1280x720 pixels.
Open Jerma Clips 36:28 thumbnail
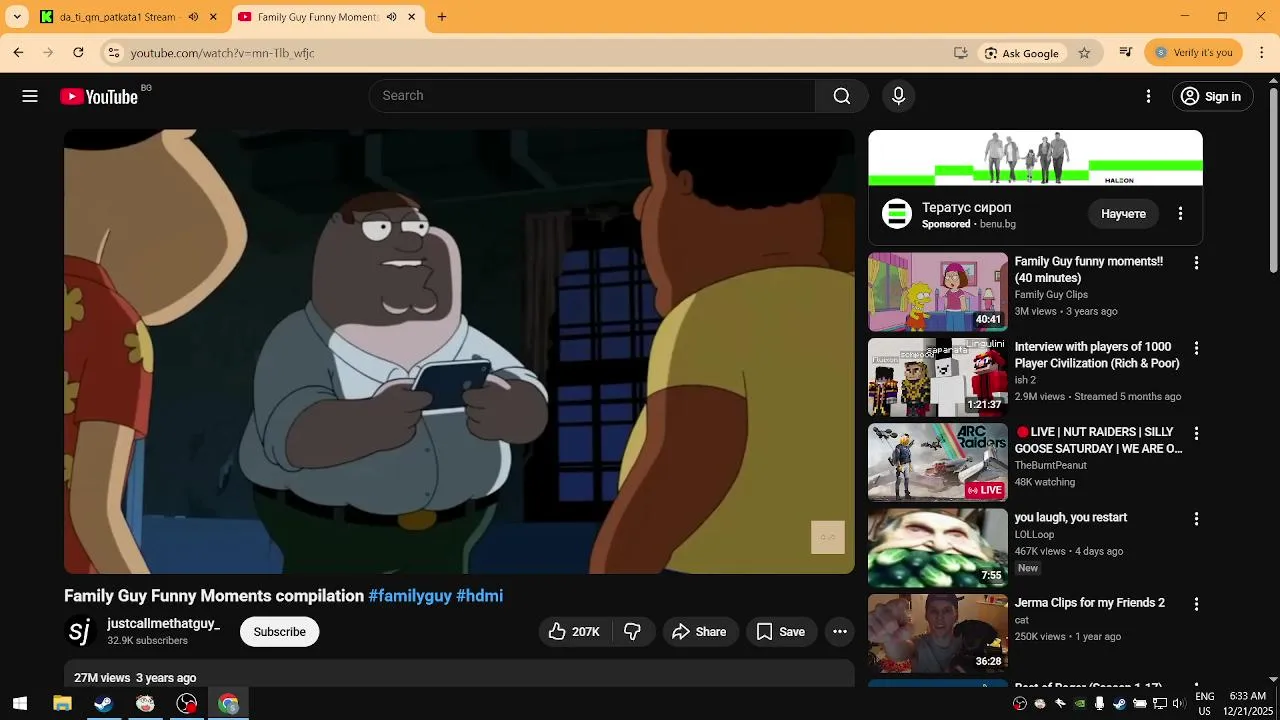(x=938, y=634)
